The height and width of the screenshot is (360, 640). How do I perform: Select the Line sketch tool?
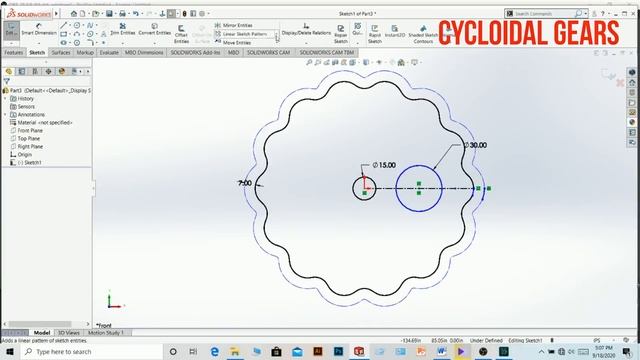coord(64,25)
